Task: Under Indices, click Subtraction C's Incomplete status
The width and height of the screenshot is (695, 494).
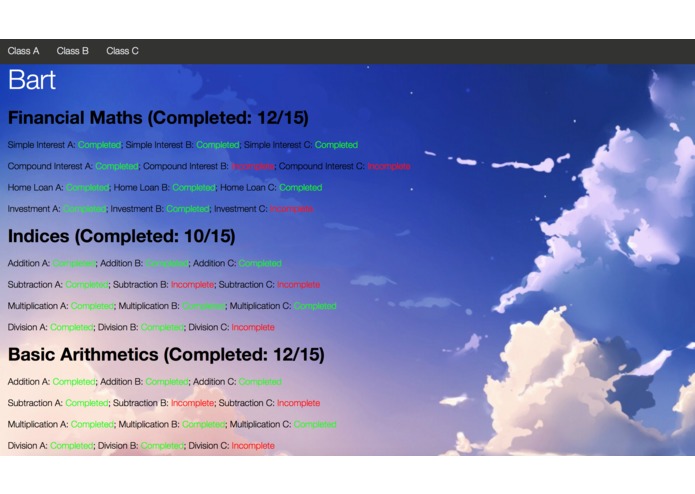Action: tap(299, 284)
